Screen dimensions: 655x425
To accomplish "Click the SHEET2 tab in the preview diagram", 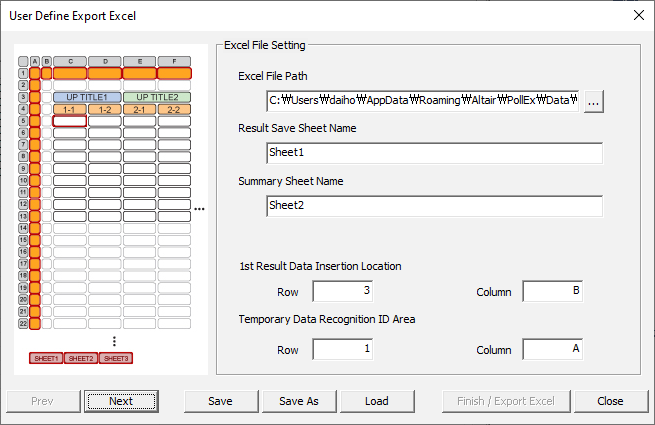I will point(81,358).
